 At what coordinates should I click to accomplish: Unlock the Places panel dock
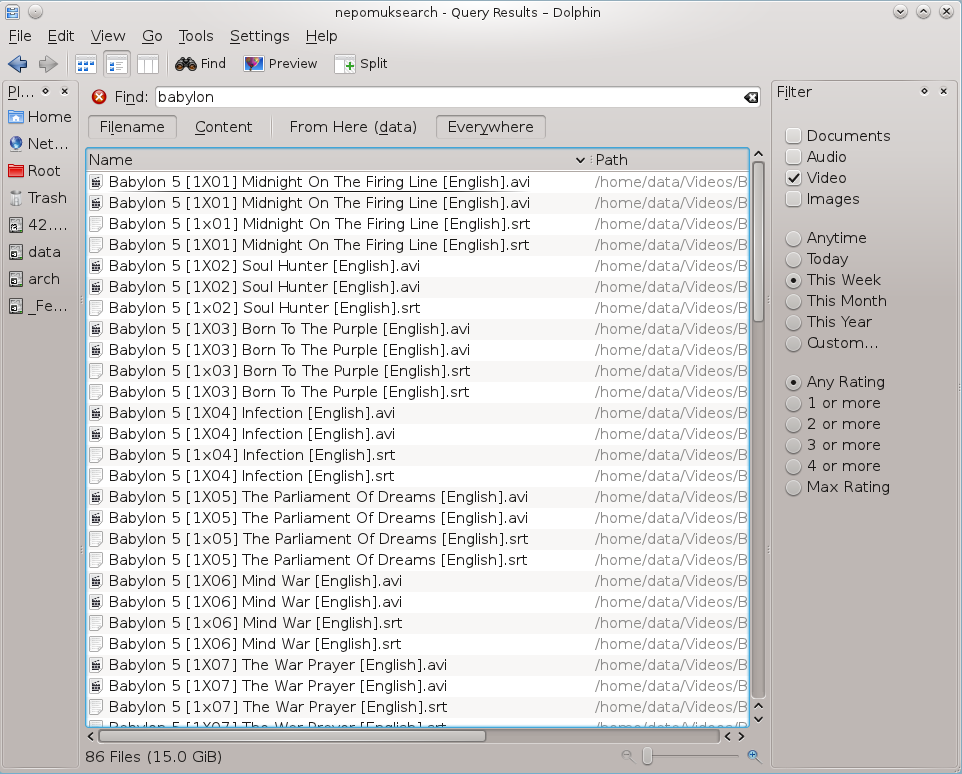pyautogui.click(x=45, y=91)
